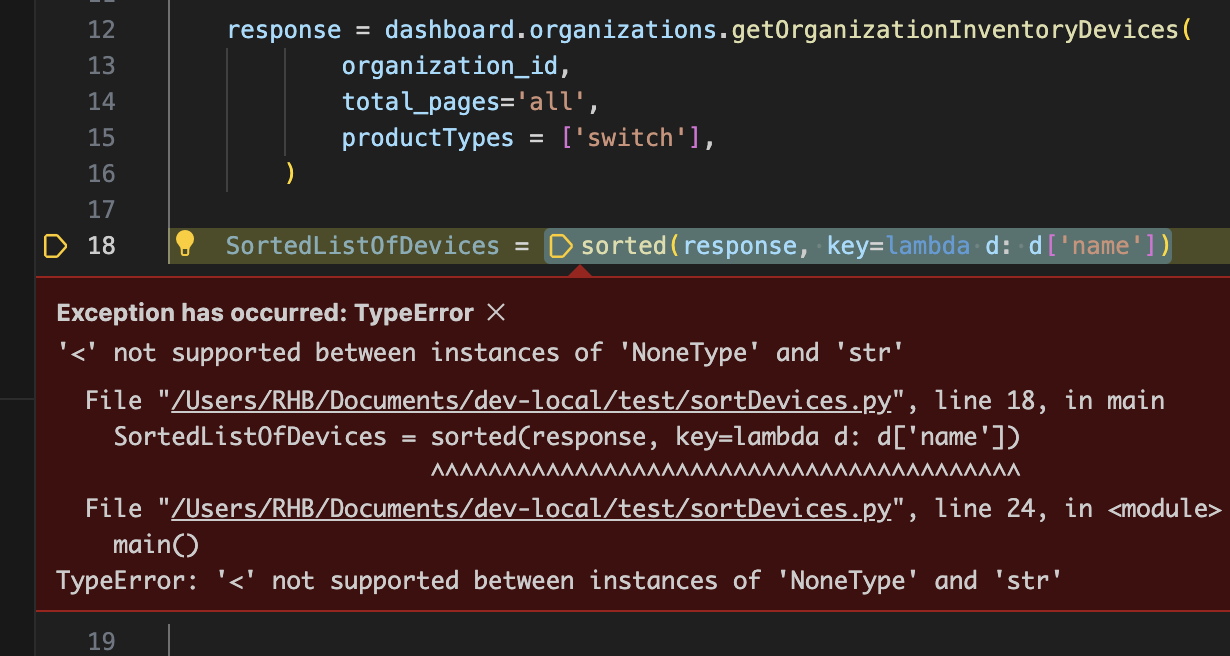
Task: Place cursor on the response variable
Action: coord(284,29)
